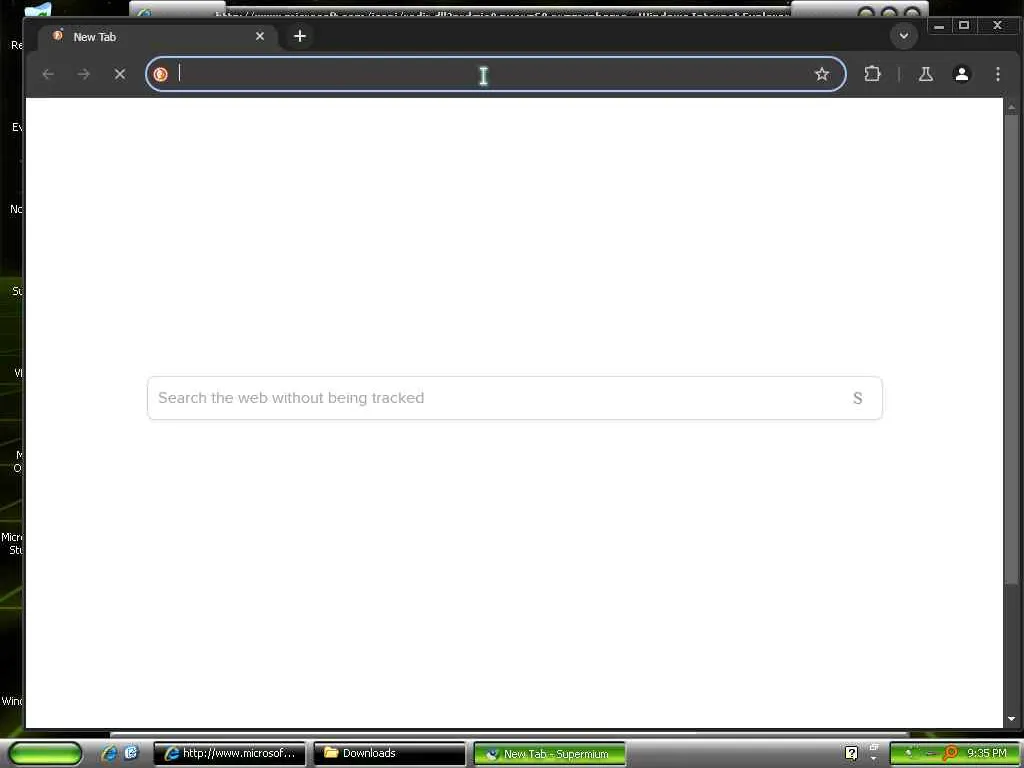Screen dimensions: 1024x768
Task: Open the green Start button
Action: pos(45,753)
